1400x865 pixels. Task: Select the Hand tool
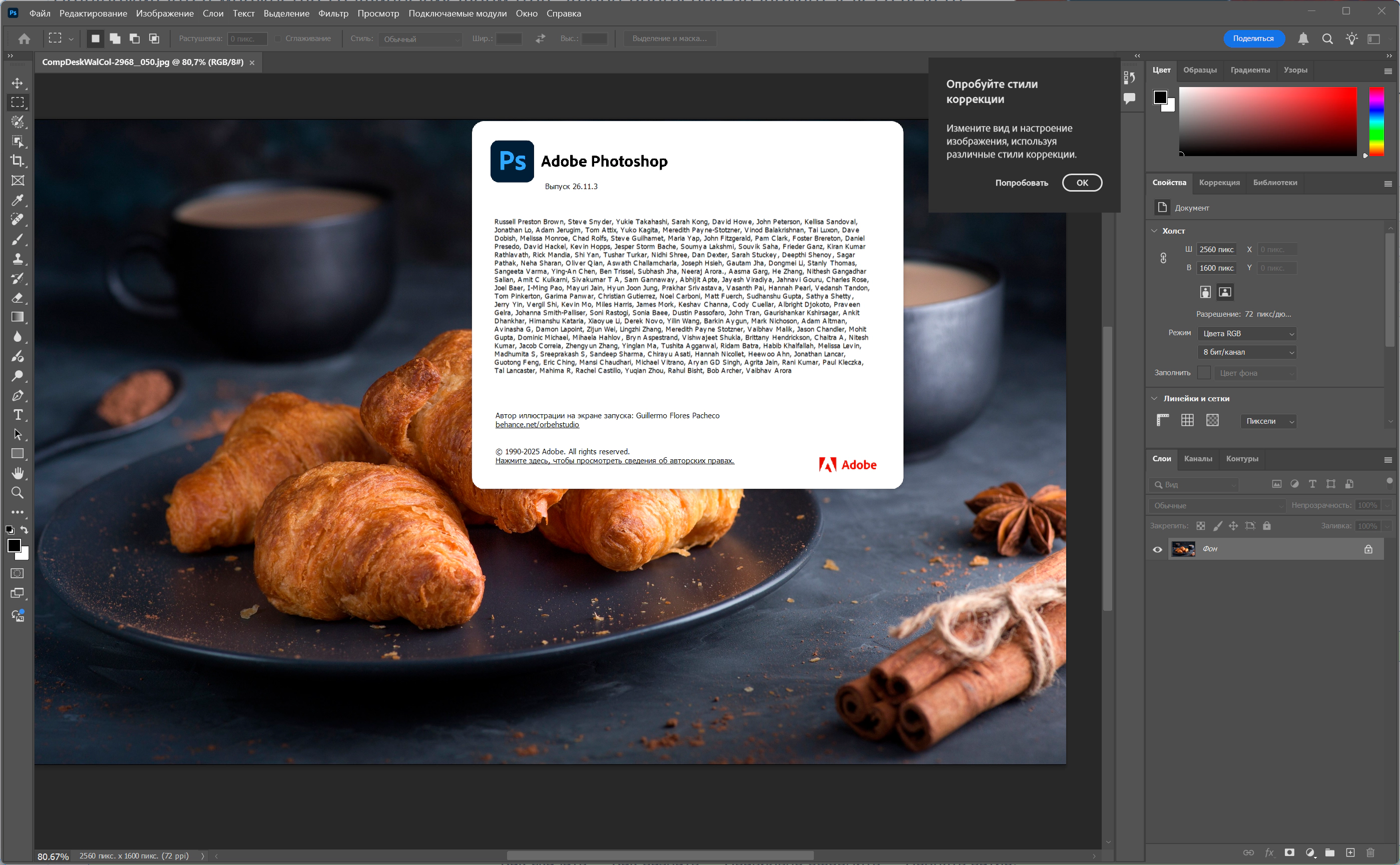[x=18, y=473]
